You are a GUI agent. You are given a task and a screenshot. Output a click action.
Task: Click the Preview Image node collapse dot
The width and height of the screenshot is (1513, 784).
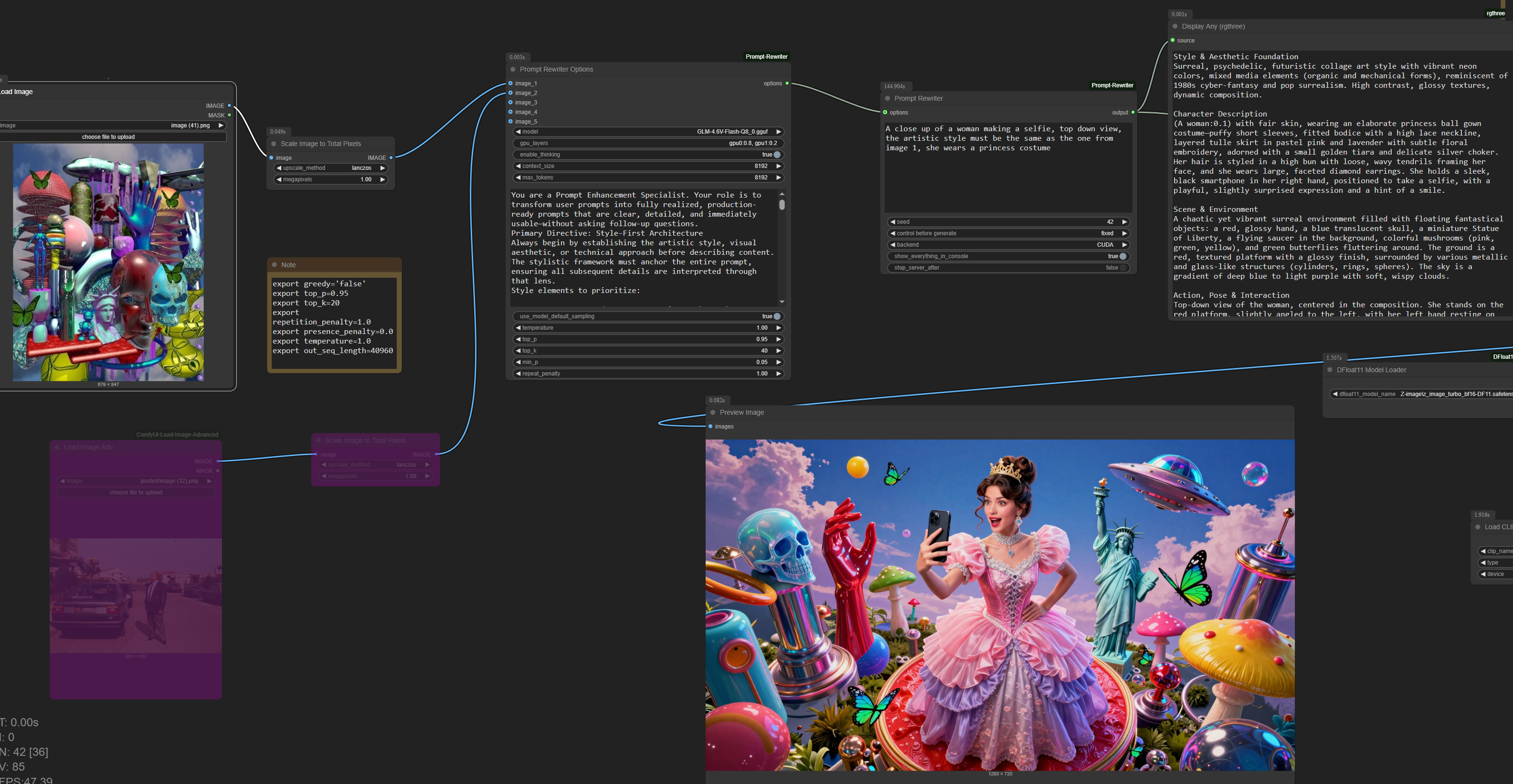click(713, 413)
